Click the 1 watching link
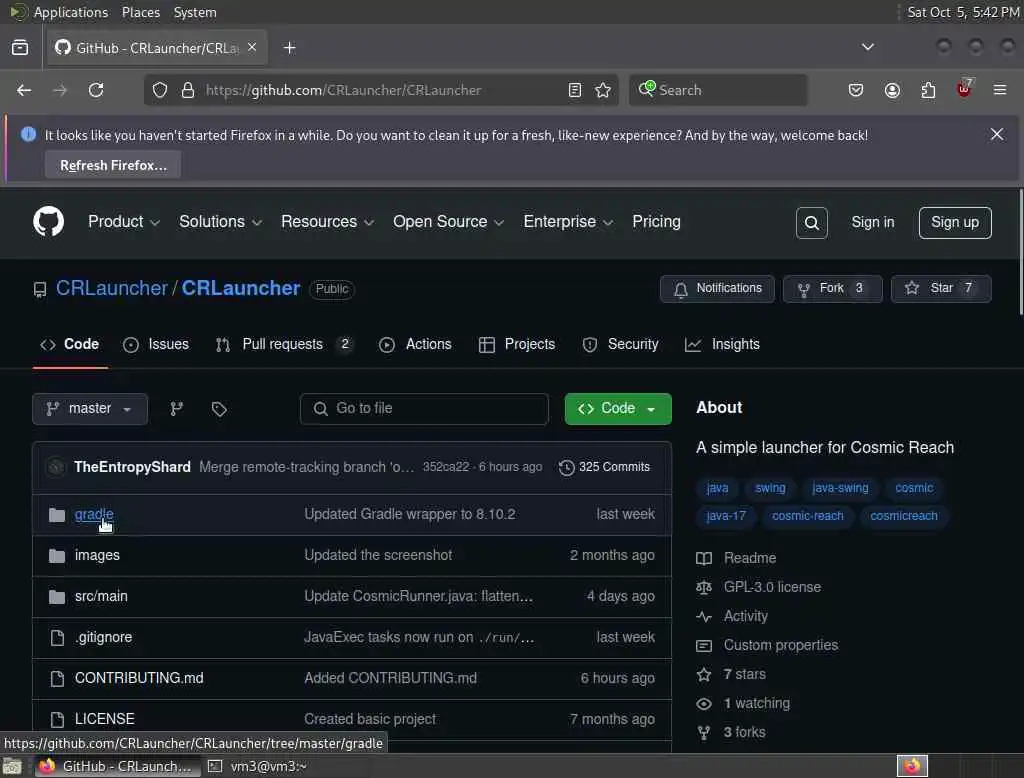Viewport: 1024px width, 778px height. point(756,703)
